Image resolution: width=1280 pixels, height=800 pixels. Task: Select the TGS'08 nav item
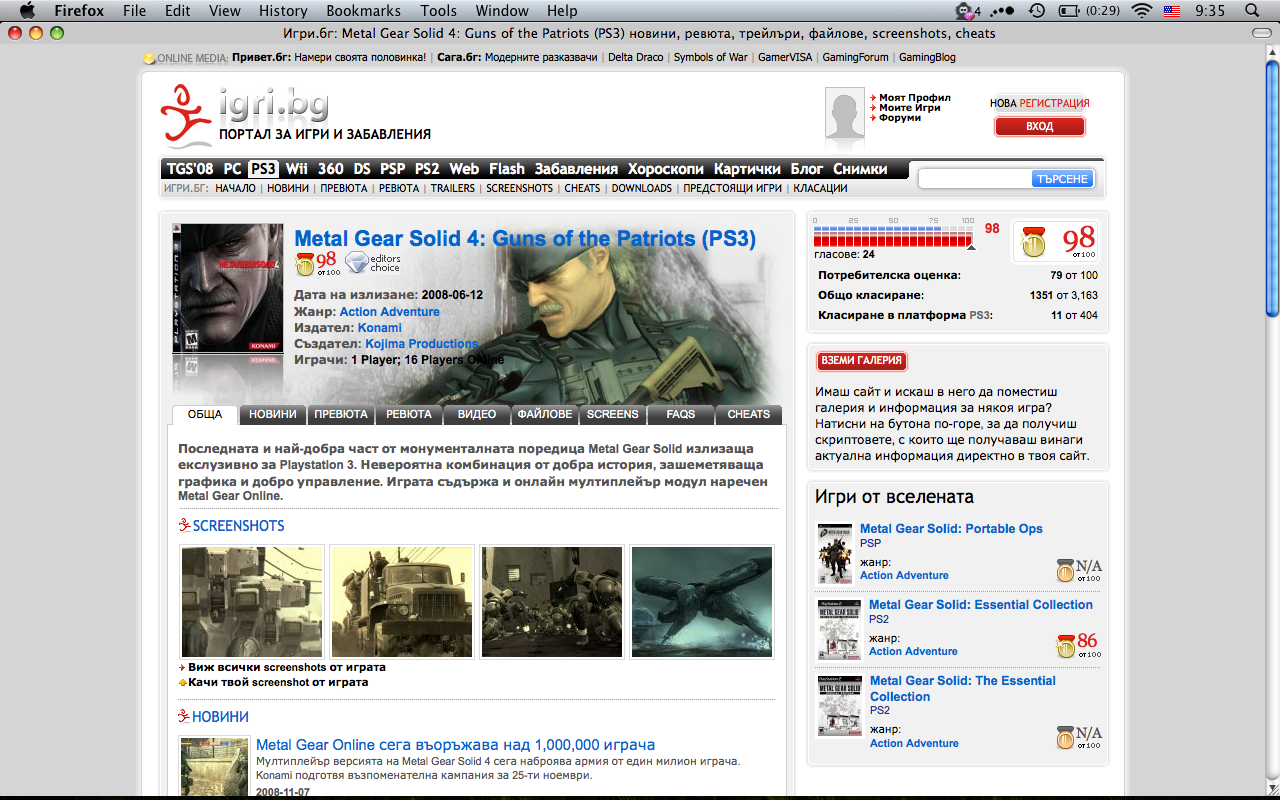tap(190, 169)
